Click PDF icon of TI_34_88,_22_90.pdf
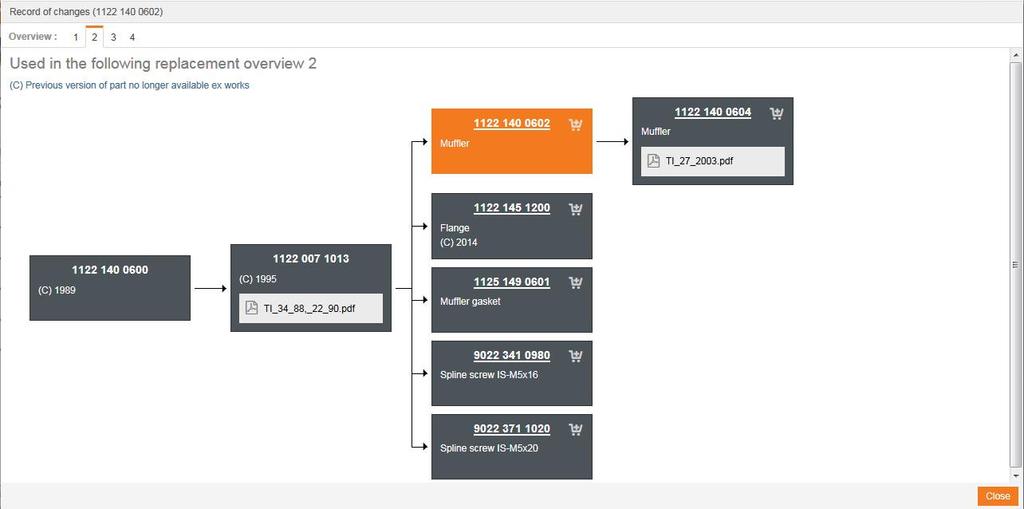 [x=251, y=309]
